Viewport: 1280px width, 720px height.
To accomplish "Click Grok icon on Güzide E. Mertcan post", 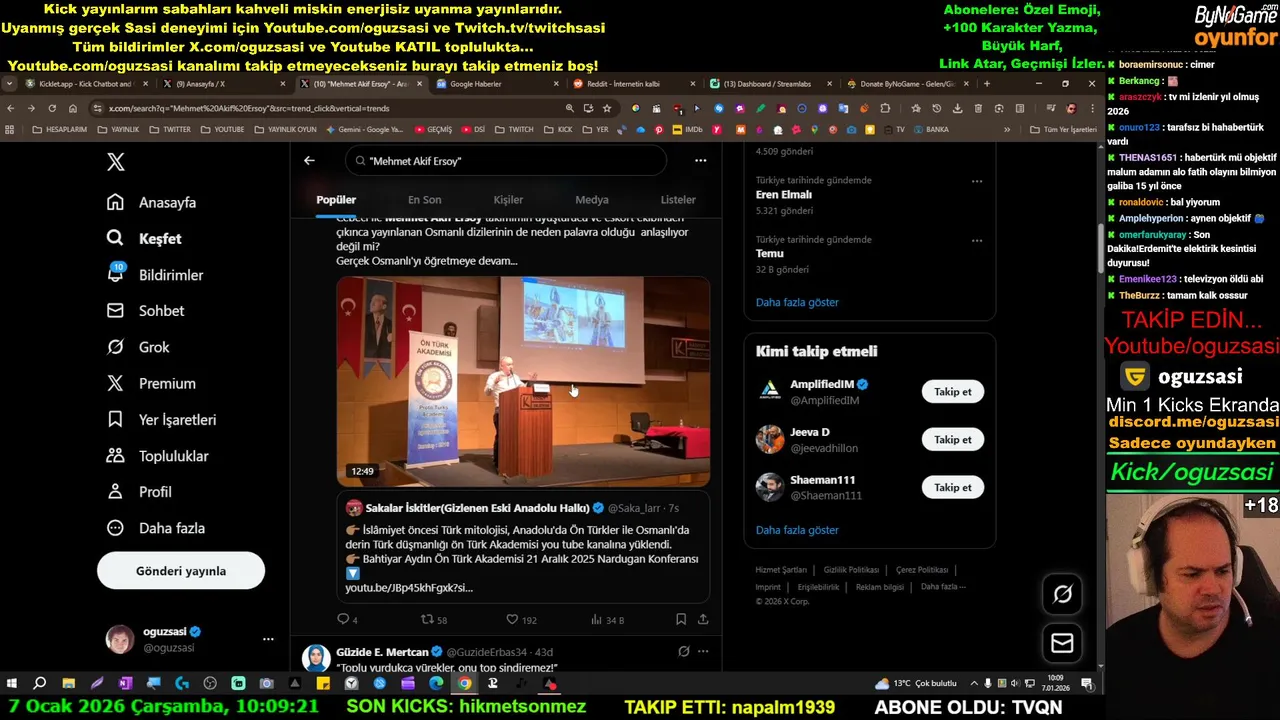I will (683, 651).
